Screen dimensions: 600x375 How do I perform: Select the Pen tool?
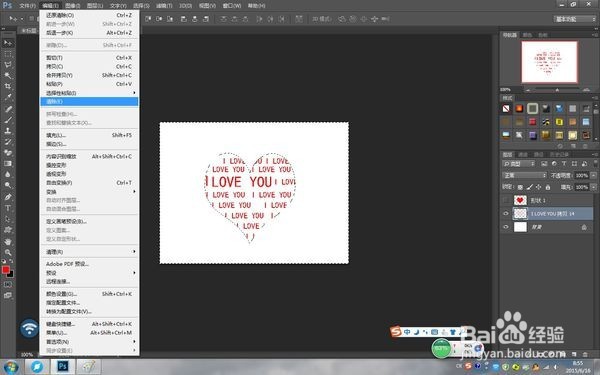[x=8, y=197]
